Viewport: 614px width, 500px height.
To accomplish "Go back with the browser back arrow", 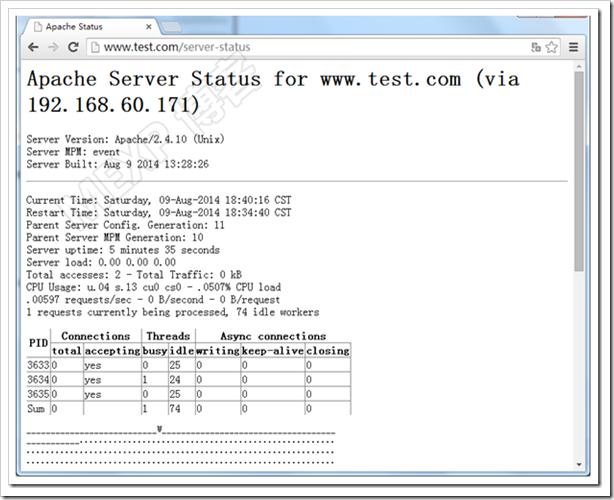I will pyautogui.click(x=33, y=47).
